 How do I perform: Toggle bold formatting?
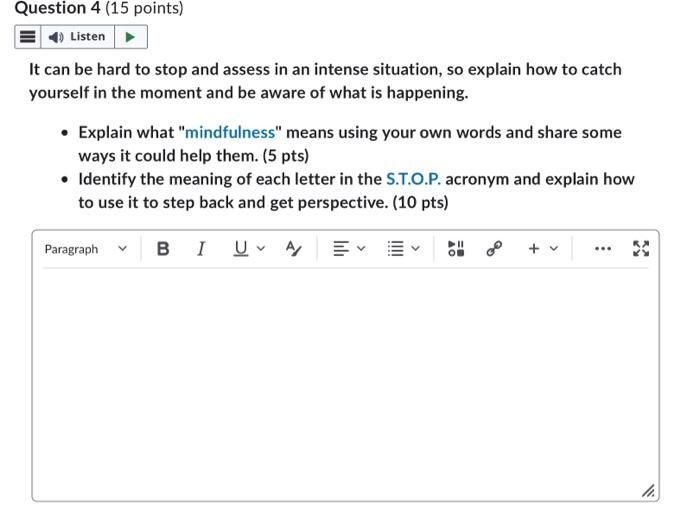[163, 249]
